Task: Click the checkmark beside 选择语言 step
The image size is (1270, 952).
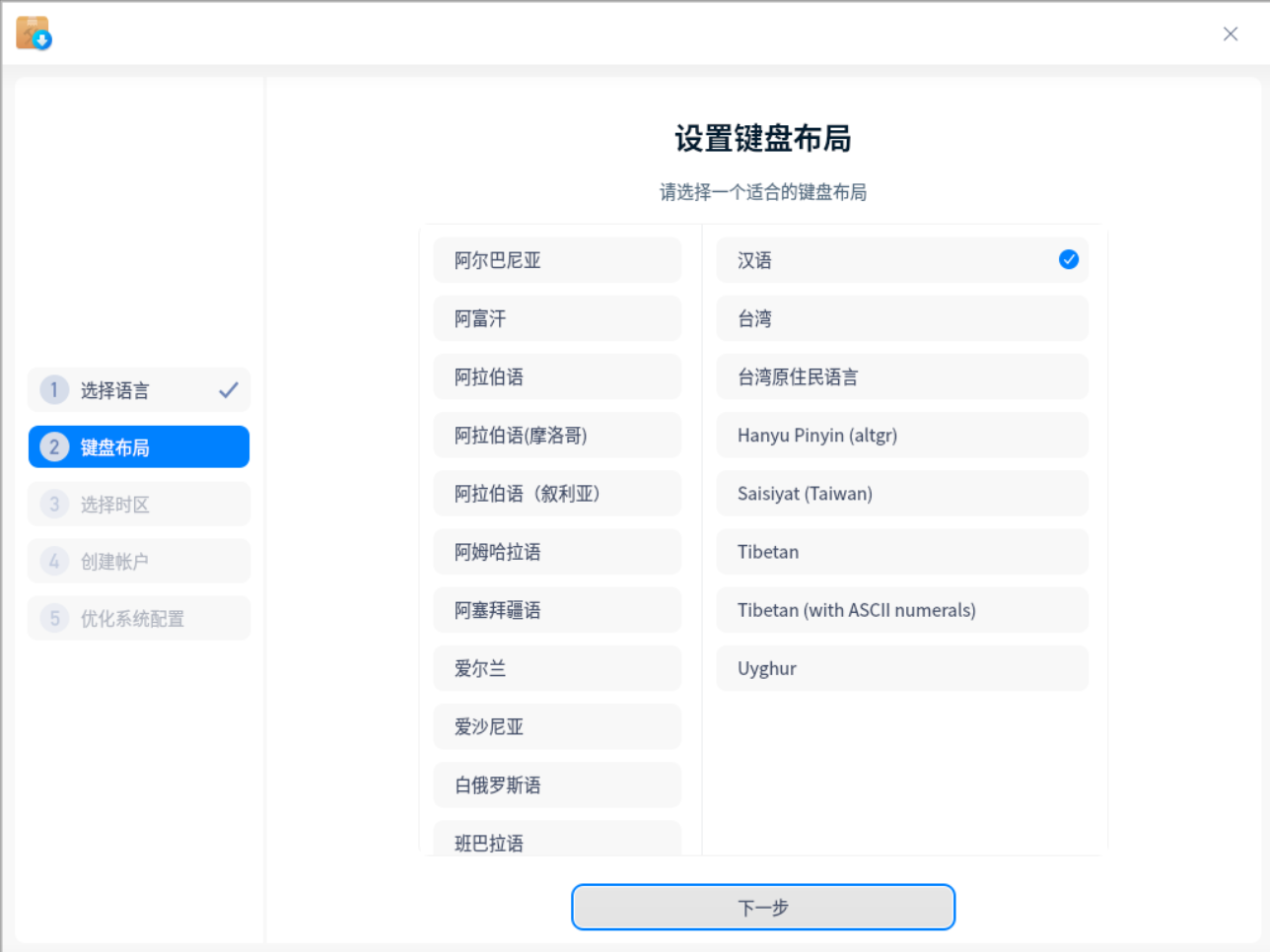Action: pos(229,389)
